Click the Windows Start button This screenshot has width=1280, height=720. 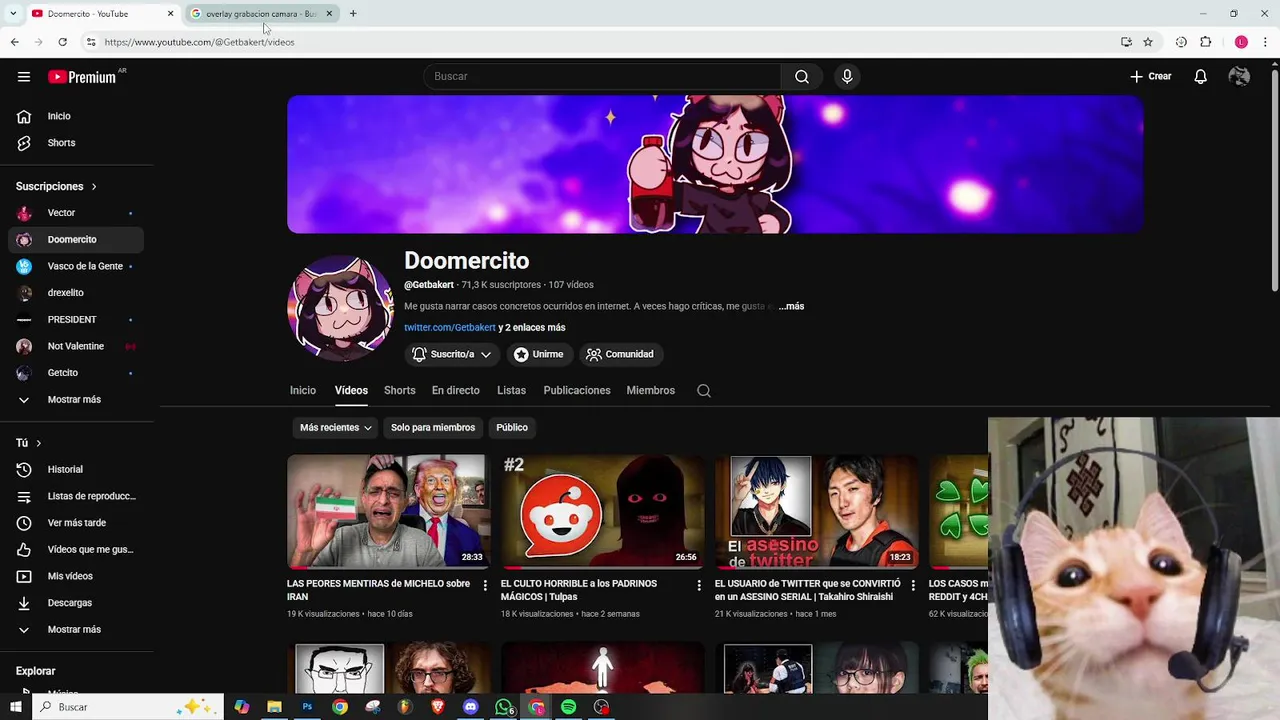click(15, 707)
